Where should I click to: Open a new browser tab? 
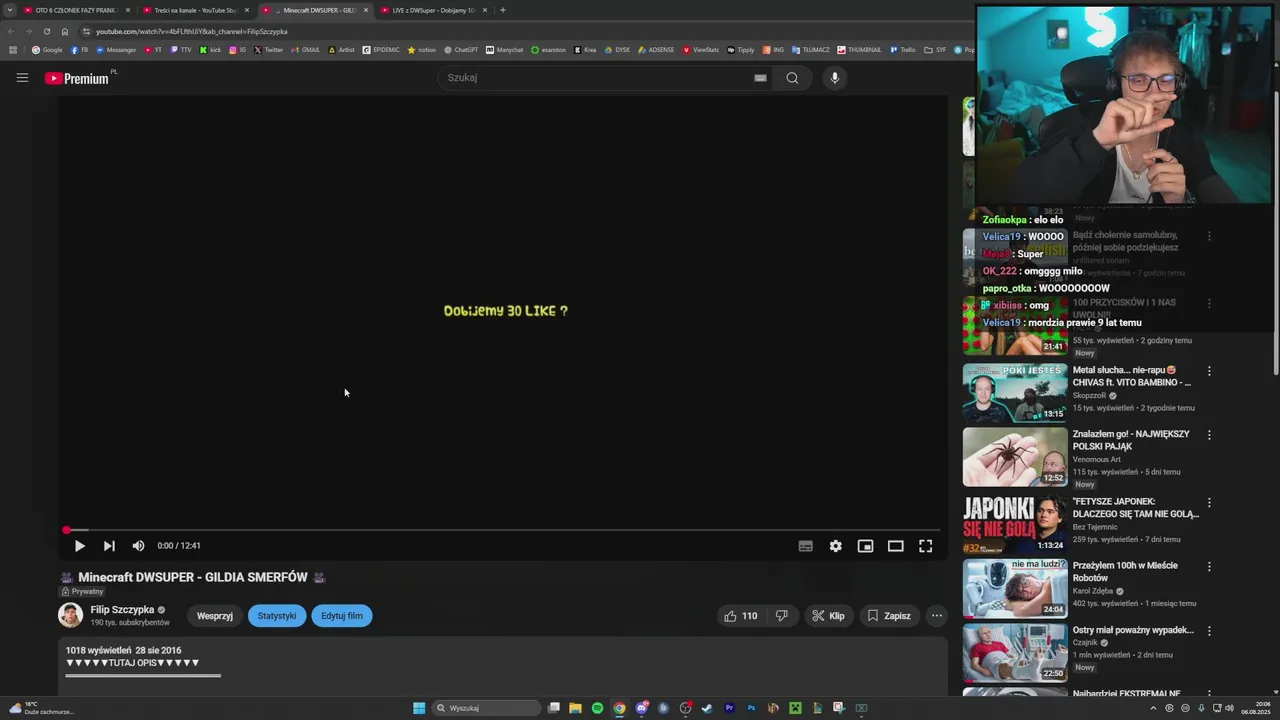pyautogui.click(x=503, y=10)
